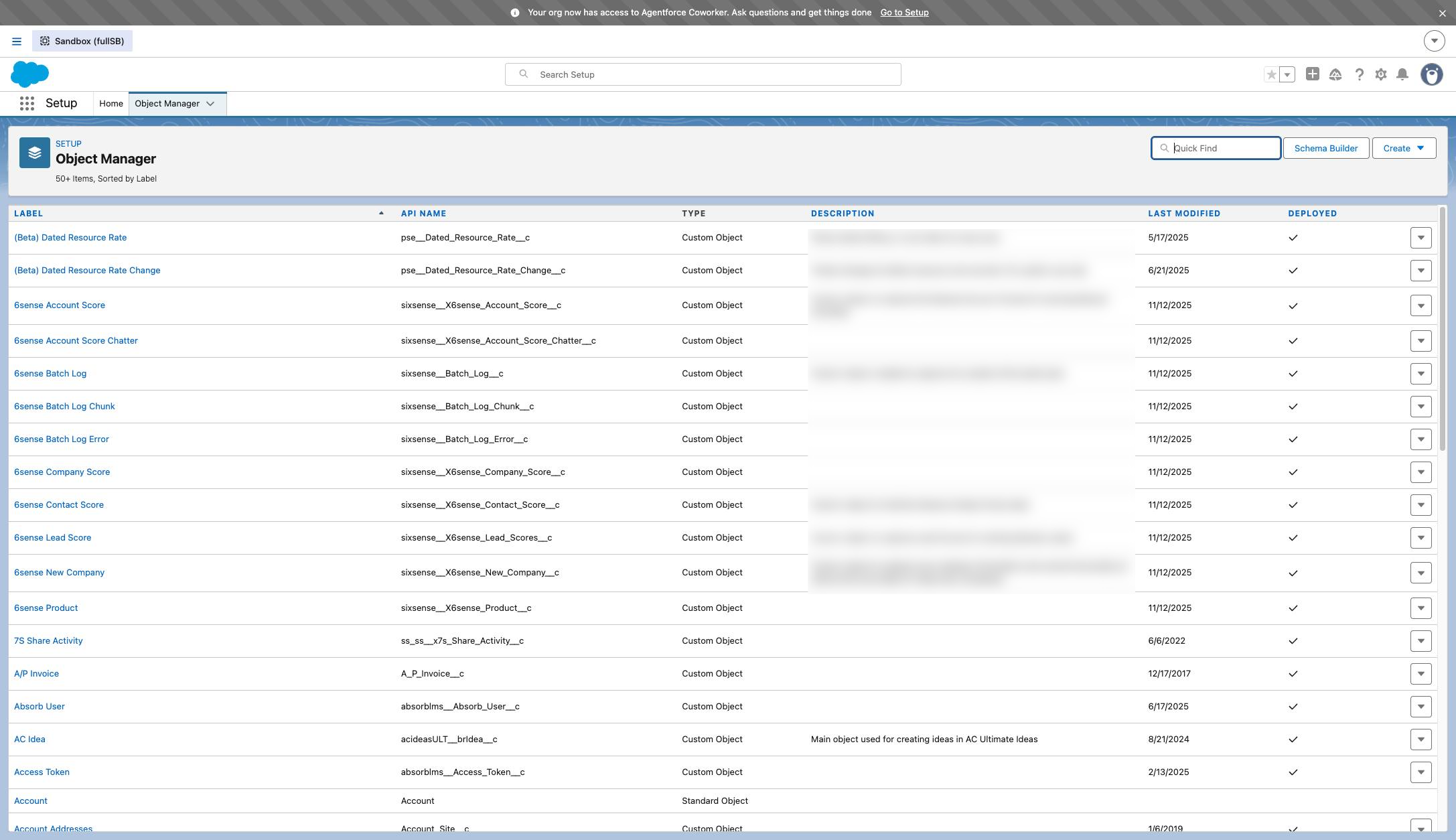Open the Account standard object
1456x840 pixels.
coord(31,801)
